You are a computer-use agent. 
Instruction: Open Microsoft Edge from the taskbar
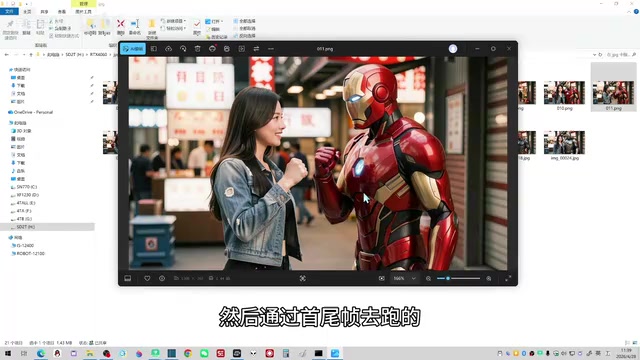pos(41,353)
